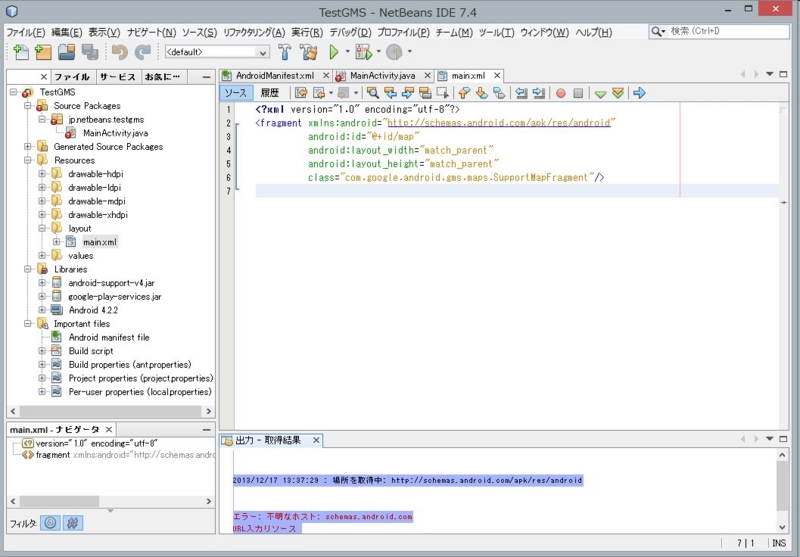Close the 出力 output tab
Image resolution: width=800 pixels, height=557 pixels.
click(x=316, y=440)
